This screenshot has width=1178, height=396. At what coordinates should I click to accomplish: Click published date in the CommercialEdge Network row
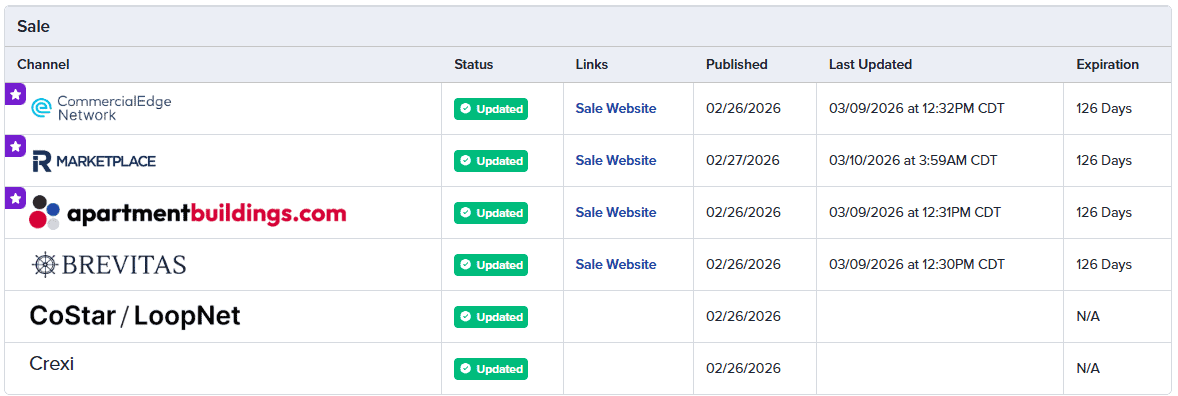coord(744,108)
